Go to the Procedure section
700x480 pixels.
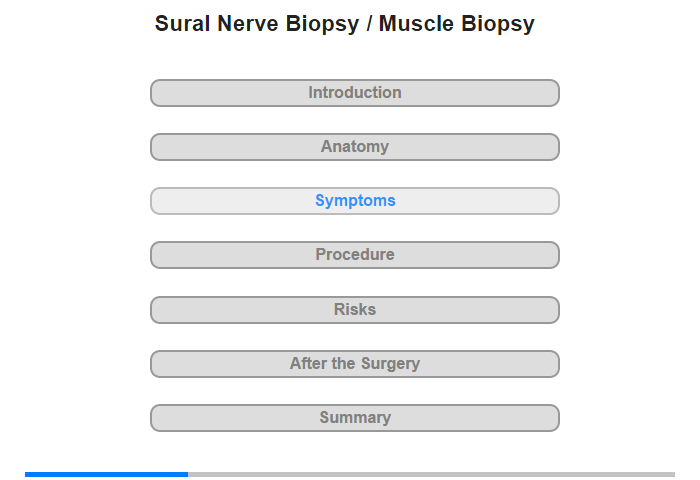[x=355, y=255]
